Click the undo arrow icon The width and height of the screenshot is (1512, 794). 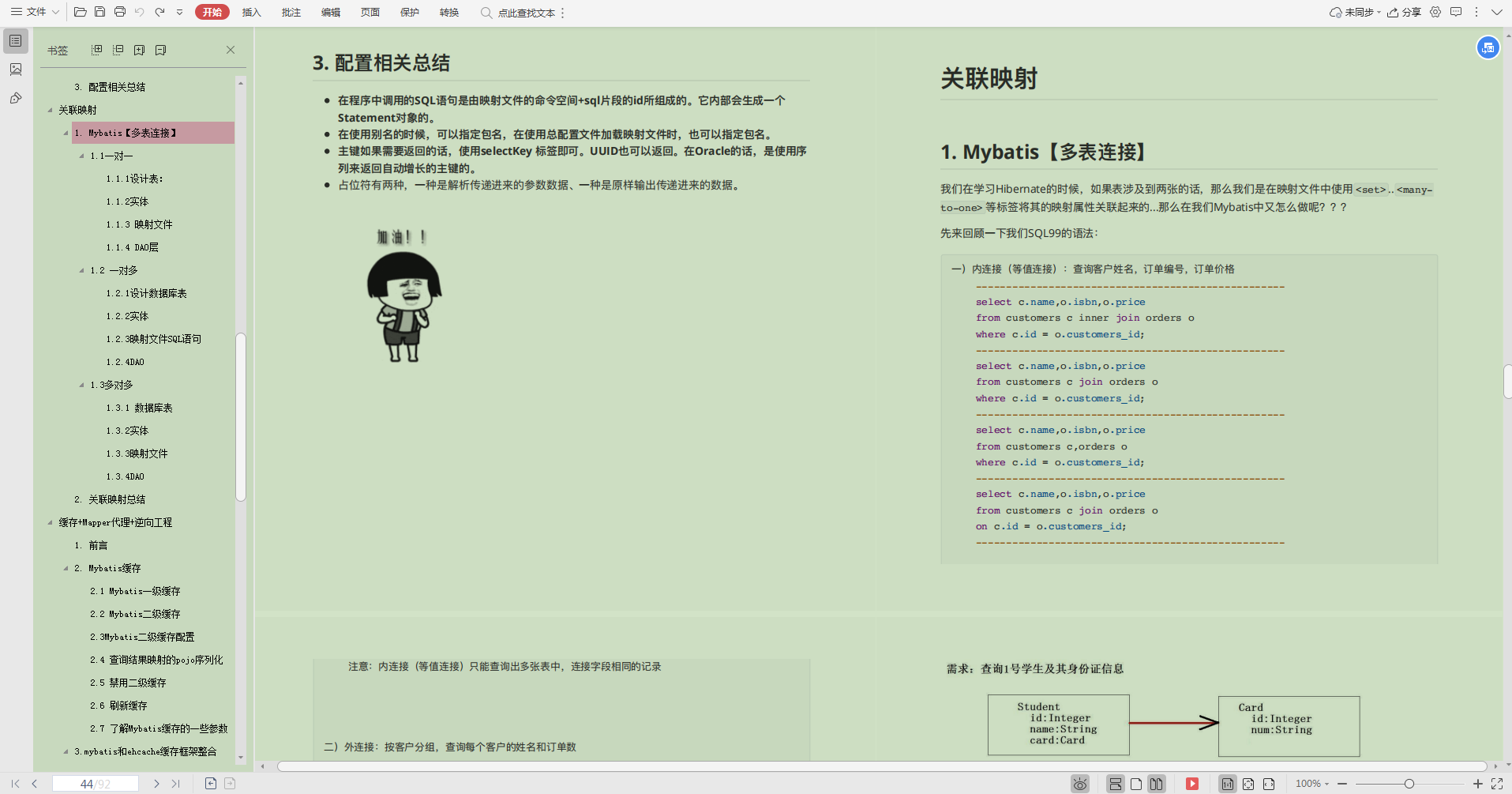[x=140, y=12]
